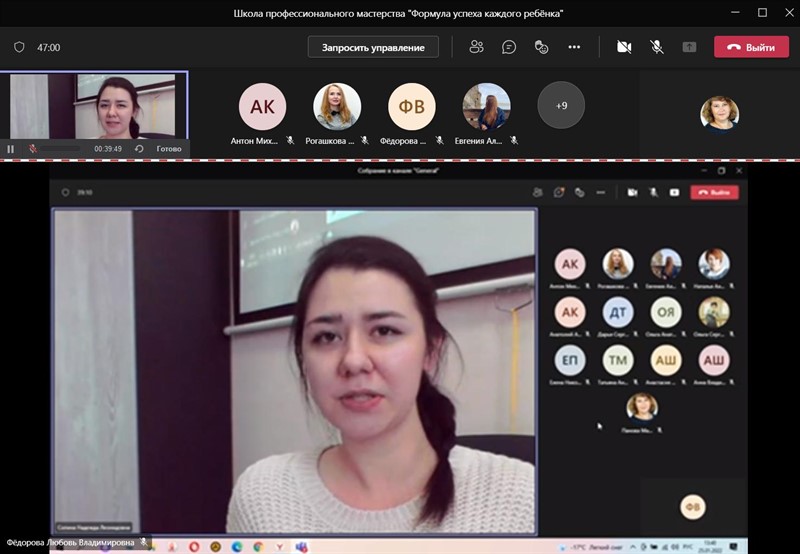Select Антон Мих... participant avatar
This screenshot has width=800, height=554.
(262, 107)
